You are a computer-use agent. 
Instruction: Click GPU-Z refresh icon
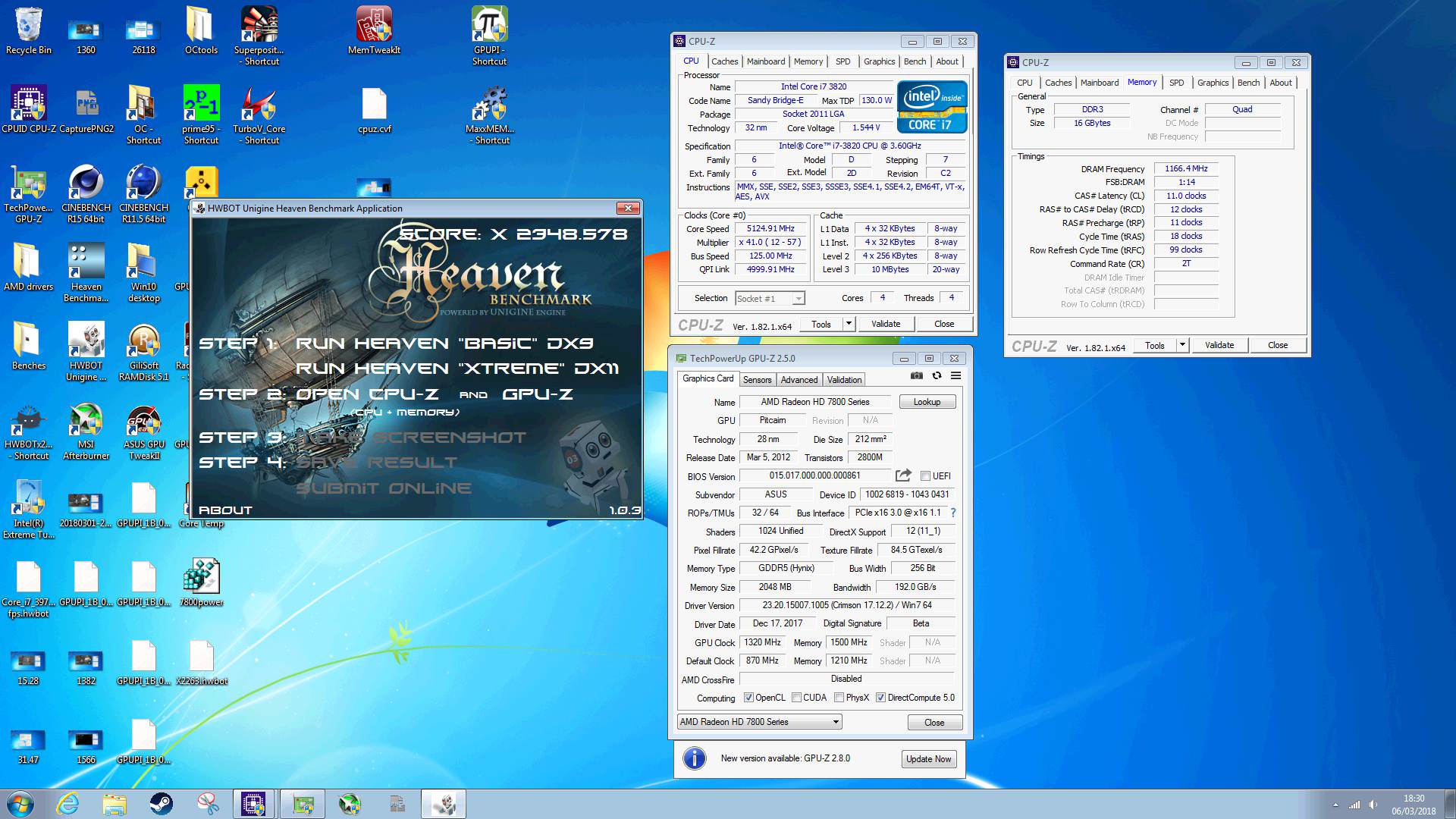coord(937,375)
